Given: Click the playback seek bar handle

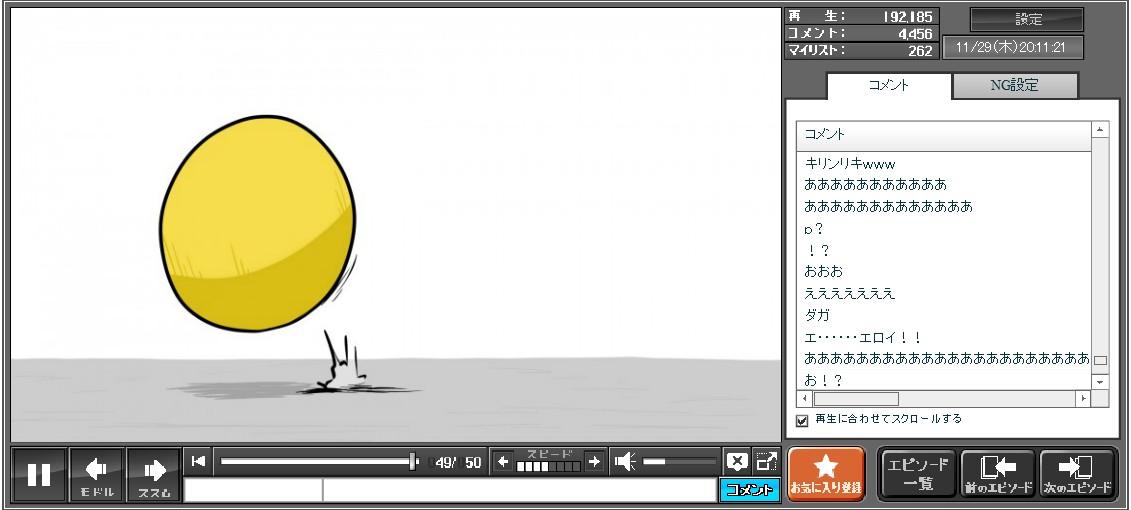Looking at the screenshot, I should [413, 462].
